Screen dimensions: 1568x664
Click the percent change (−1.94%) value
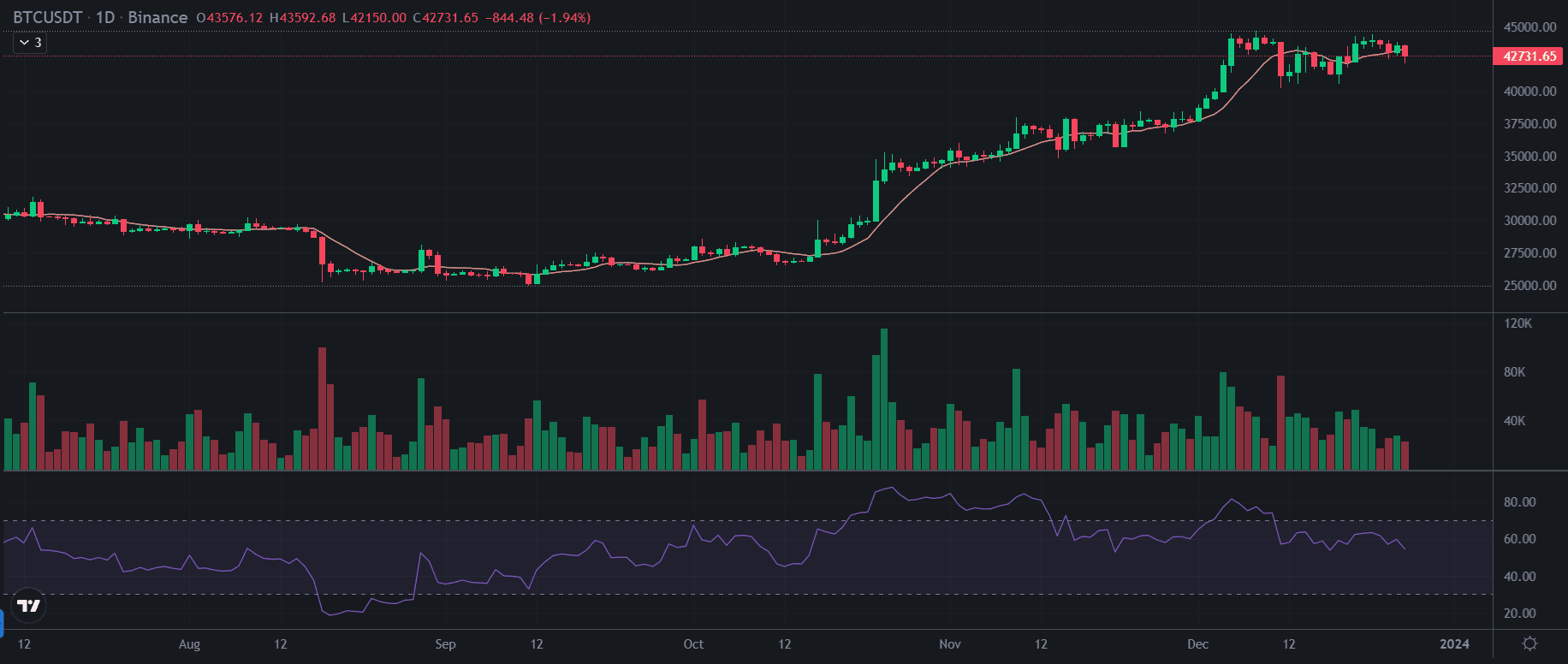[x=564, y=18]
